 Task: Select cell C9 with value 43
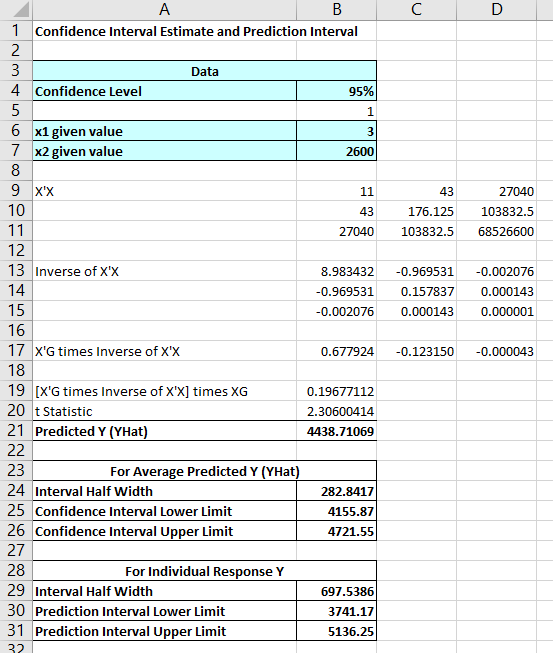[416, 191]
